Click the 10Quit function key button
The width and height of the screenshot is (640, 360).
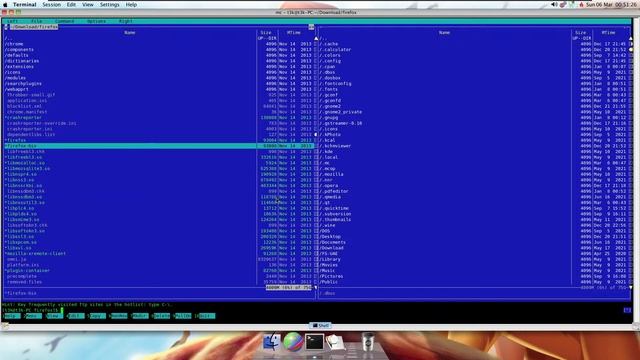205,316
